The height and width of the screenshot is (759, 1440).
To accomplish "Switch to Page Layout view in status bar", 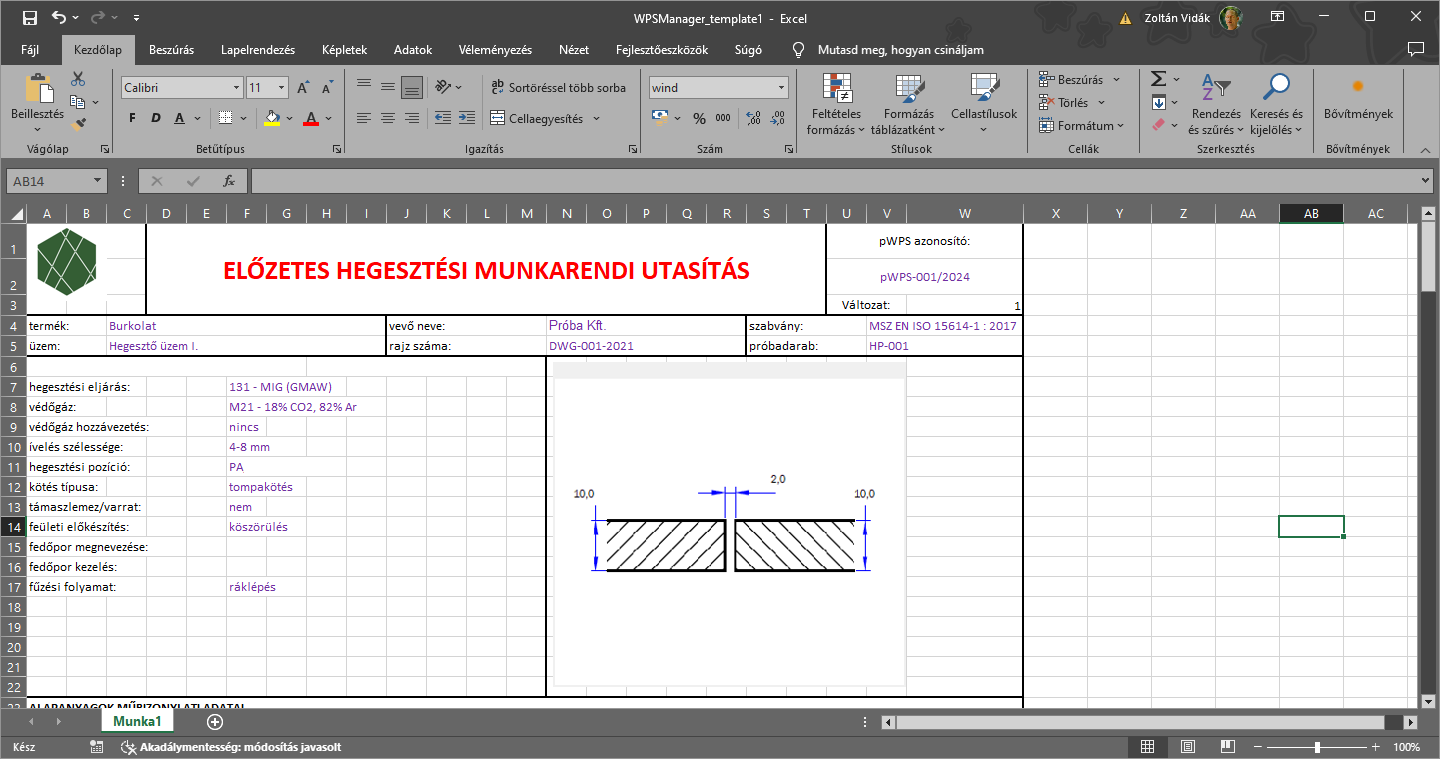I will click(x=1186, y=747).
